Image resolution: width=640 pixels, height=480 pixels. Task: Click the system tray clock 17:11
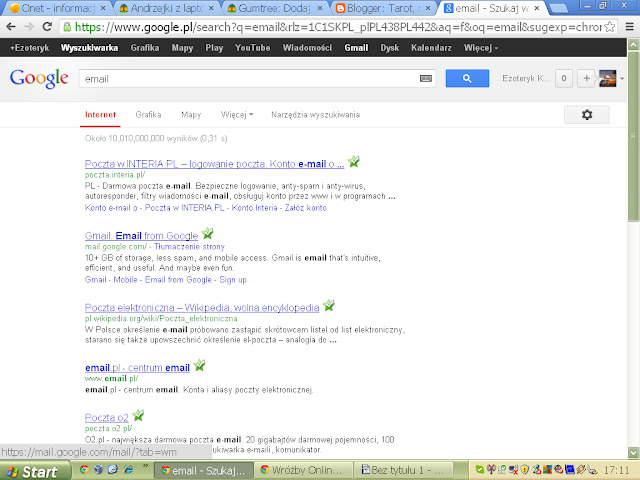[x=617, y=471]
